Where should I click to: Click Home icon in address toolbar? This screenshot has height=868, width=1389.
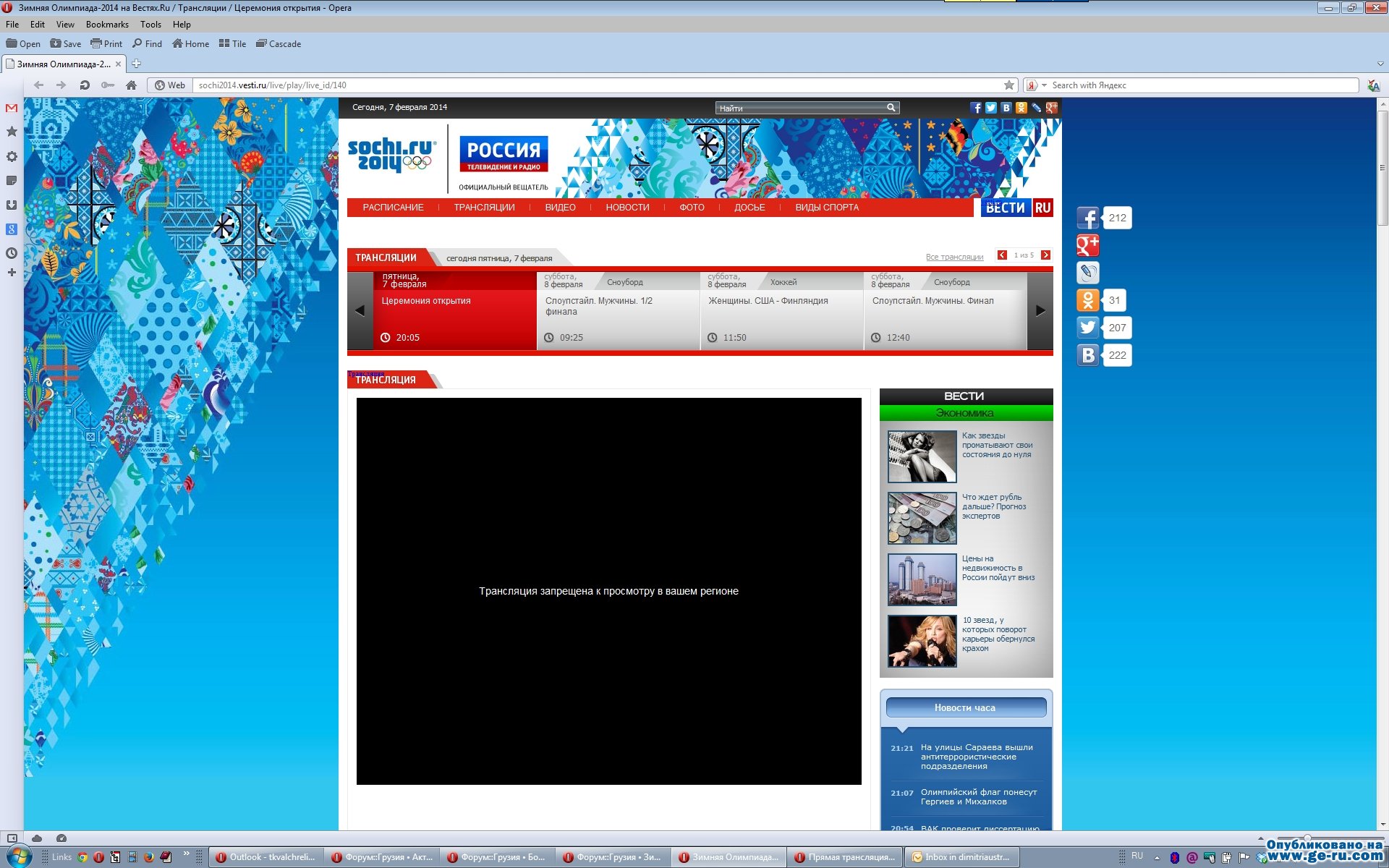131,85
